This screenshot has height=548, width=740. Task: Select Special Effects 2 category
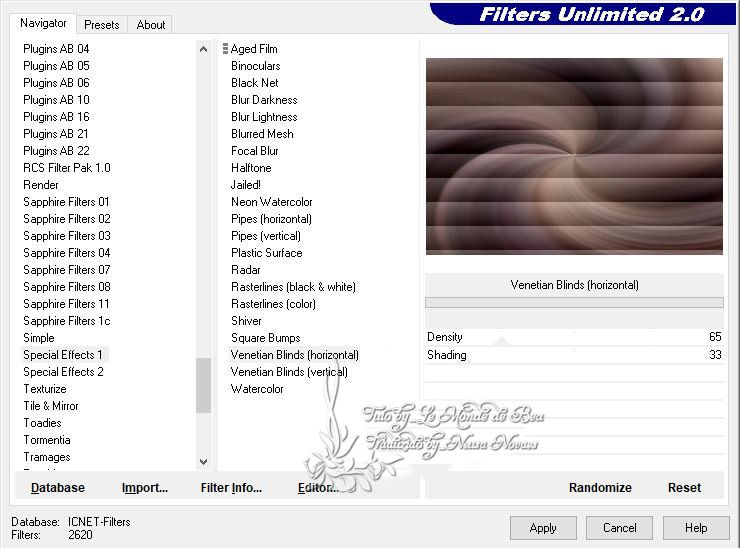63,372
